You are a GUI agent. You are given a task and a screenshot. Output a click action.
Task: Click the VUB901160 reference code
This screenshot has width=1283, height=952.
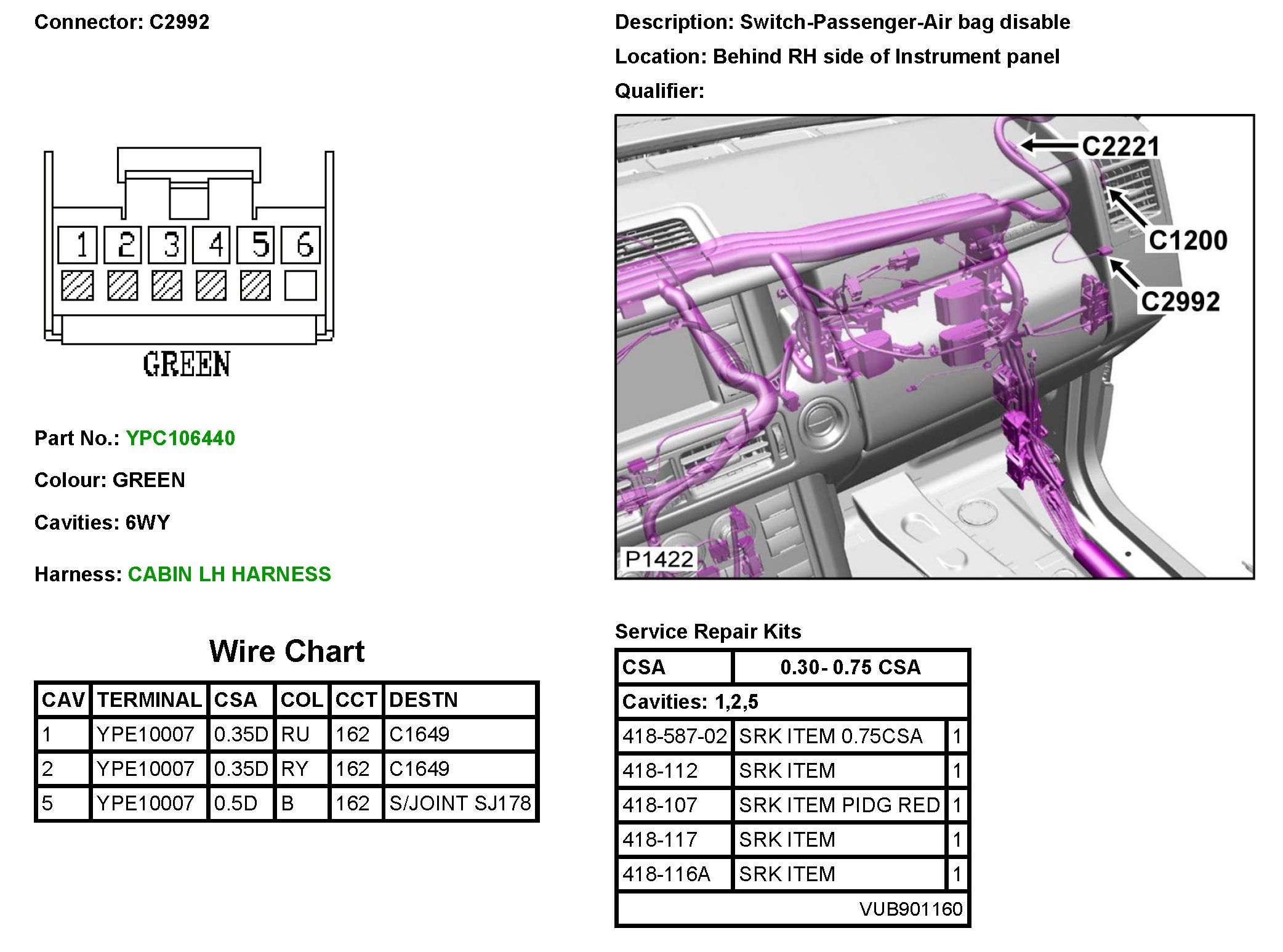(x=910, y=909)
